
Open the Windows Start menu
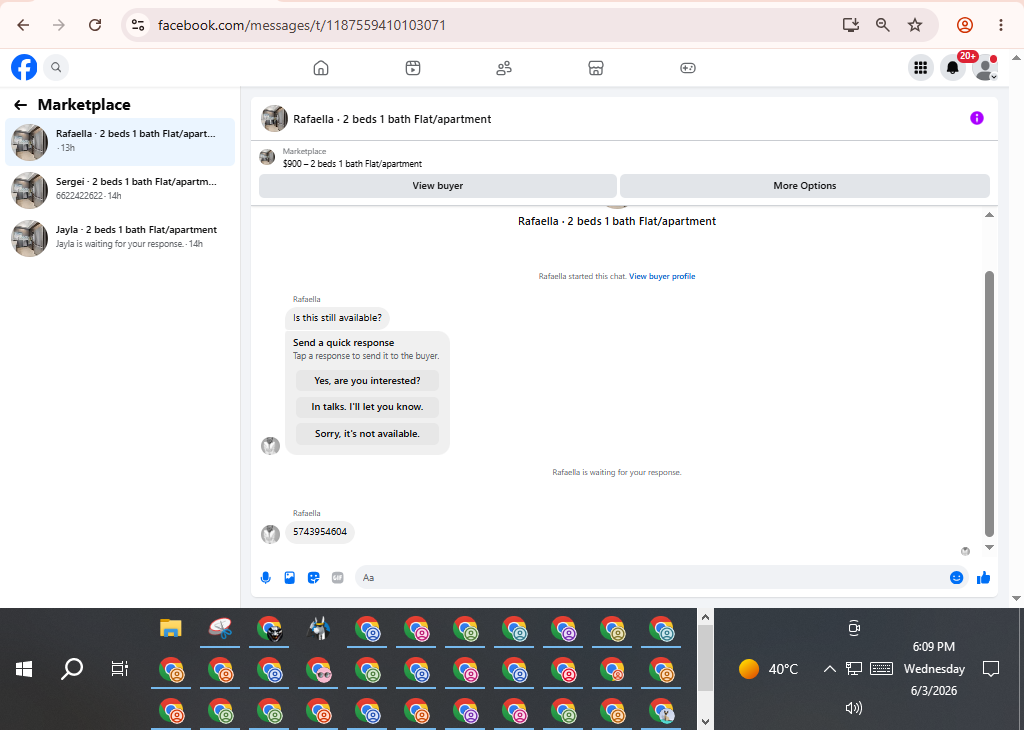(x=24, y=669)
